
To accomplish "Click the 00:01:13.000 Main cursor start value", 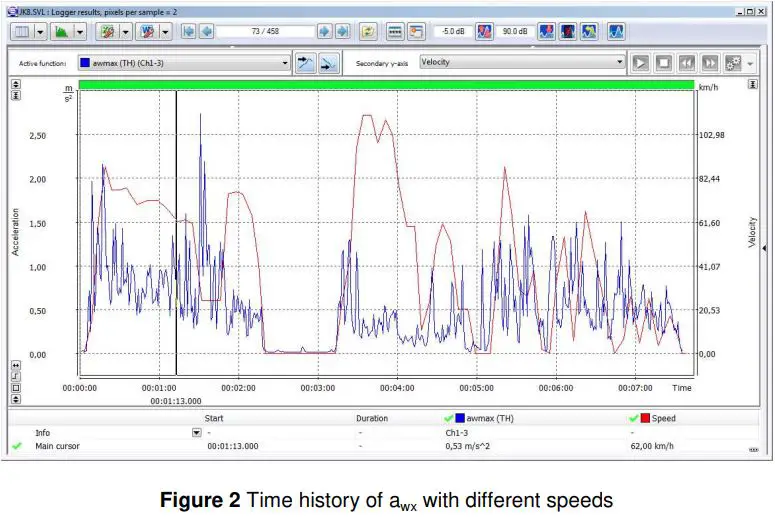I will [233, 446].
